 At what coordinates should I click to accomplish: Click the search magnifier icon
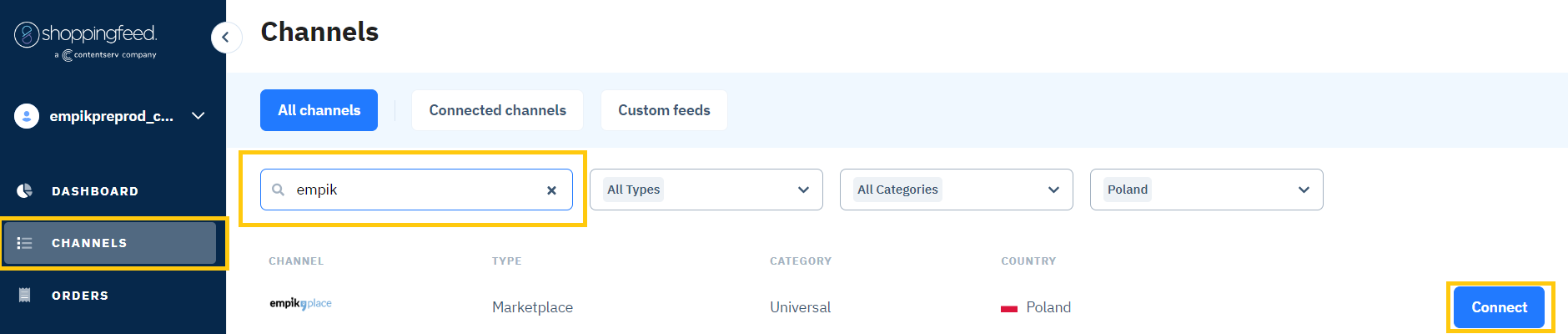tap(279, 190)
